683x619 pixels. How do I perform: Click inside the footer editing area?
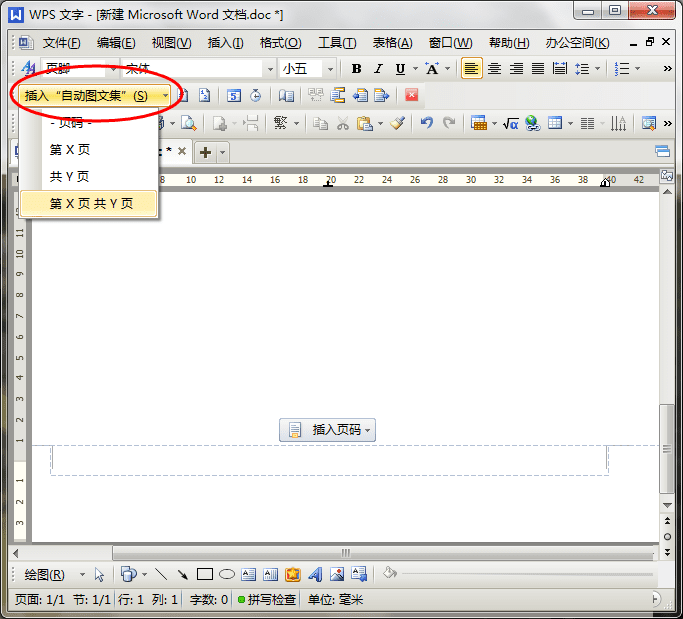pos(329,460)
